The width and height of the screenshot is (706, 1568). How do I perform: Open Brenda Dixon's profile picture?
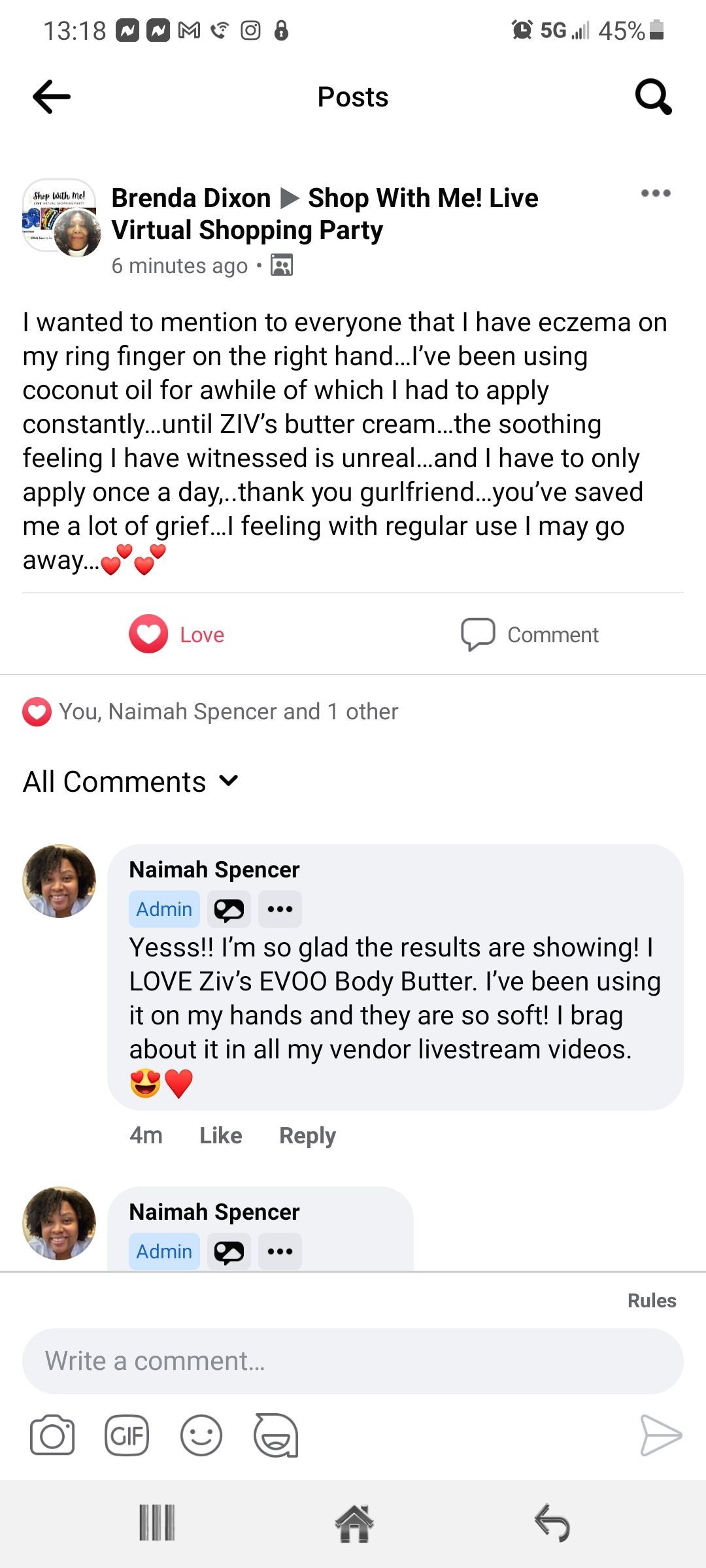tap(77, 233)
